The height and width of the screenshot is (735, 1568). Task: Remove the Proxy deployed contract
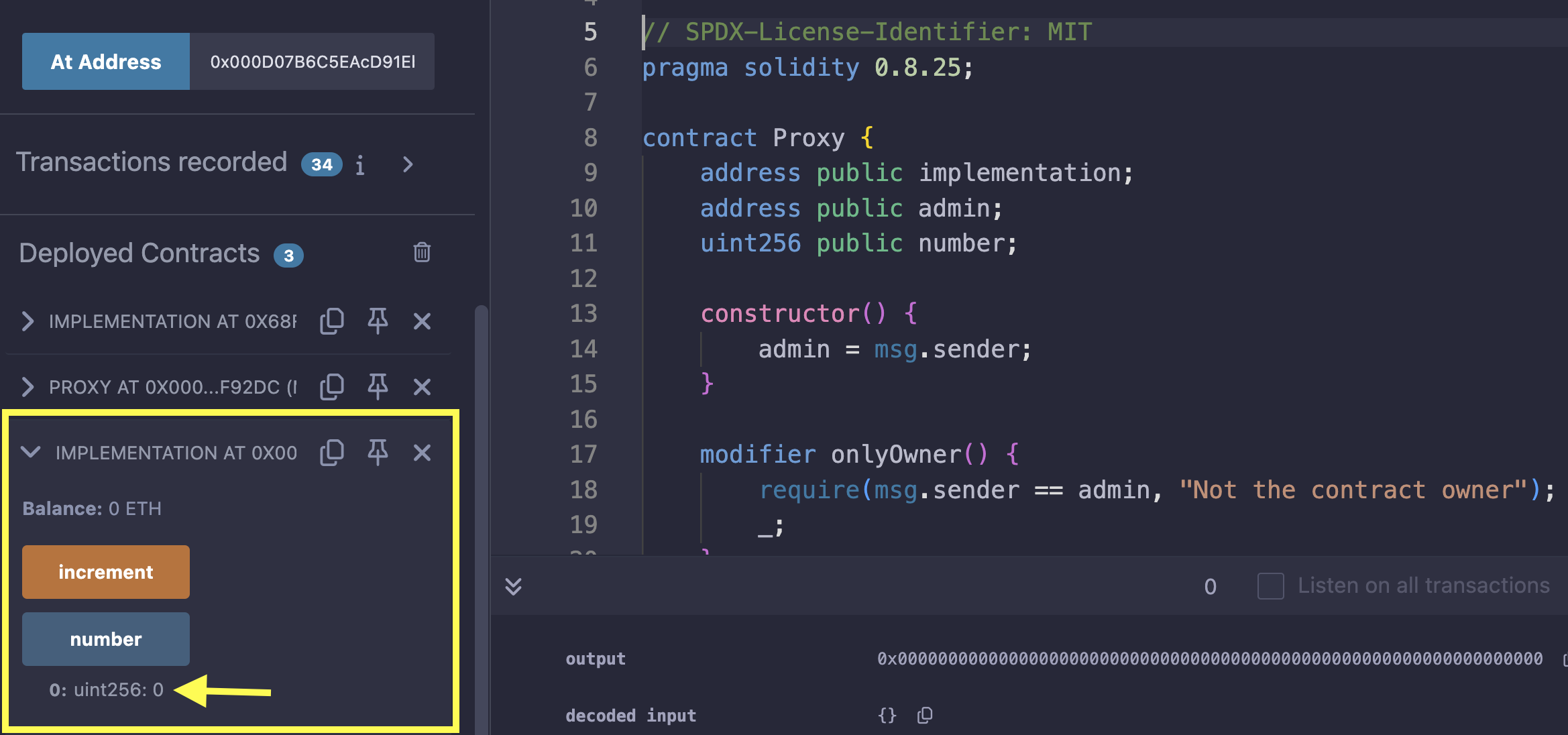[x=422, y=387]
